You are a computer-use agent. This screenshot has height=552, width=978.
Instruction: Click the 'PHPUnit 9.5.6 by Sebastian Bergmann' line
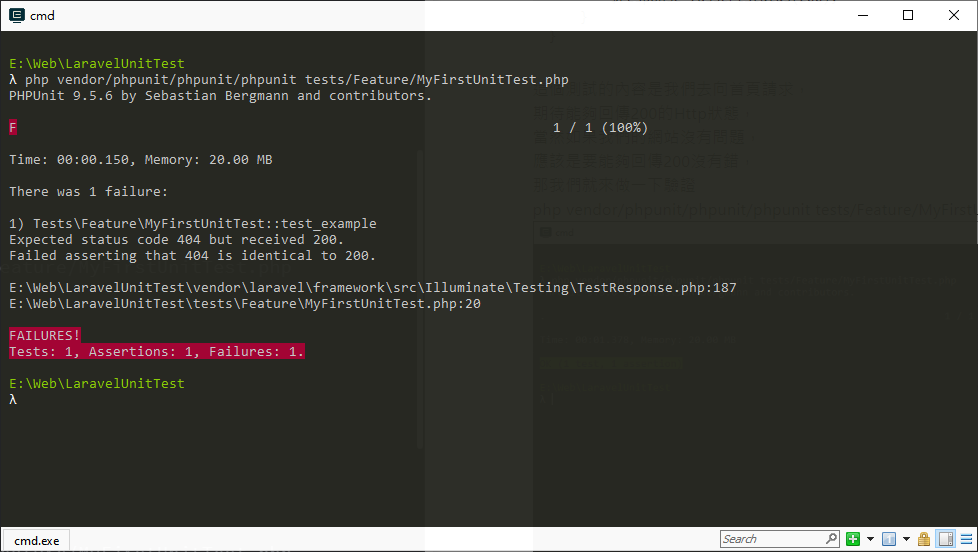220,96
